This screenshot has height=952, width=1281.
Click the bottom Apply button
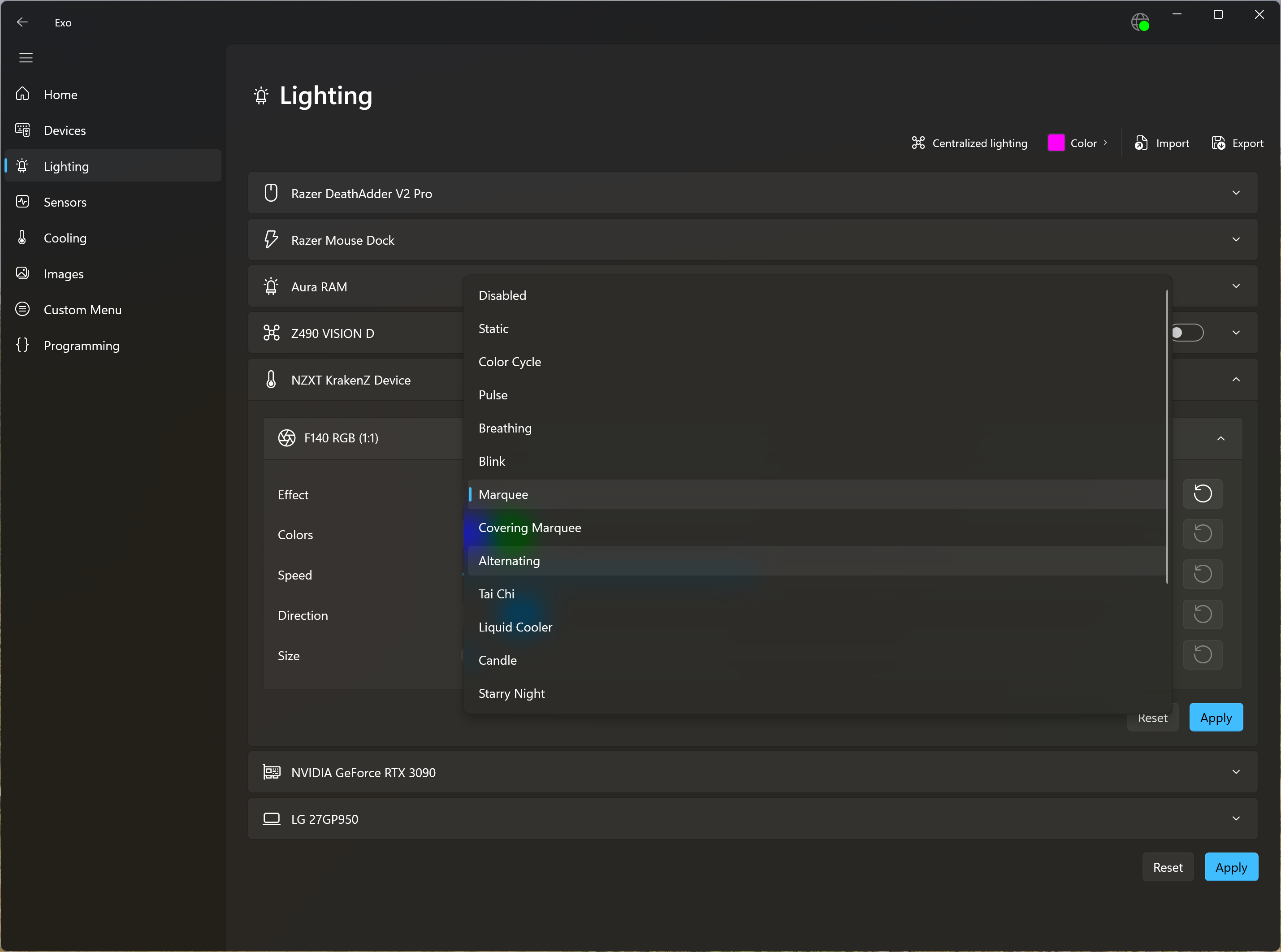pyautogui.click(x=1231, y=867)
